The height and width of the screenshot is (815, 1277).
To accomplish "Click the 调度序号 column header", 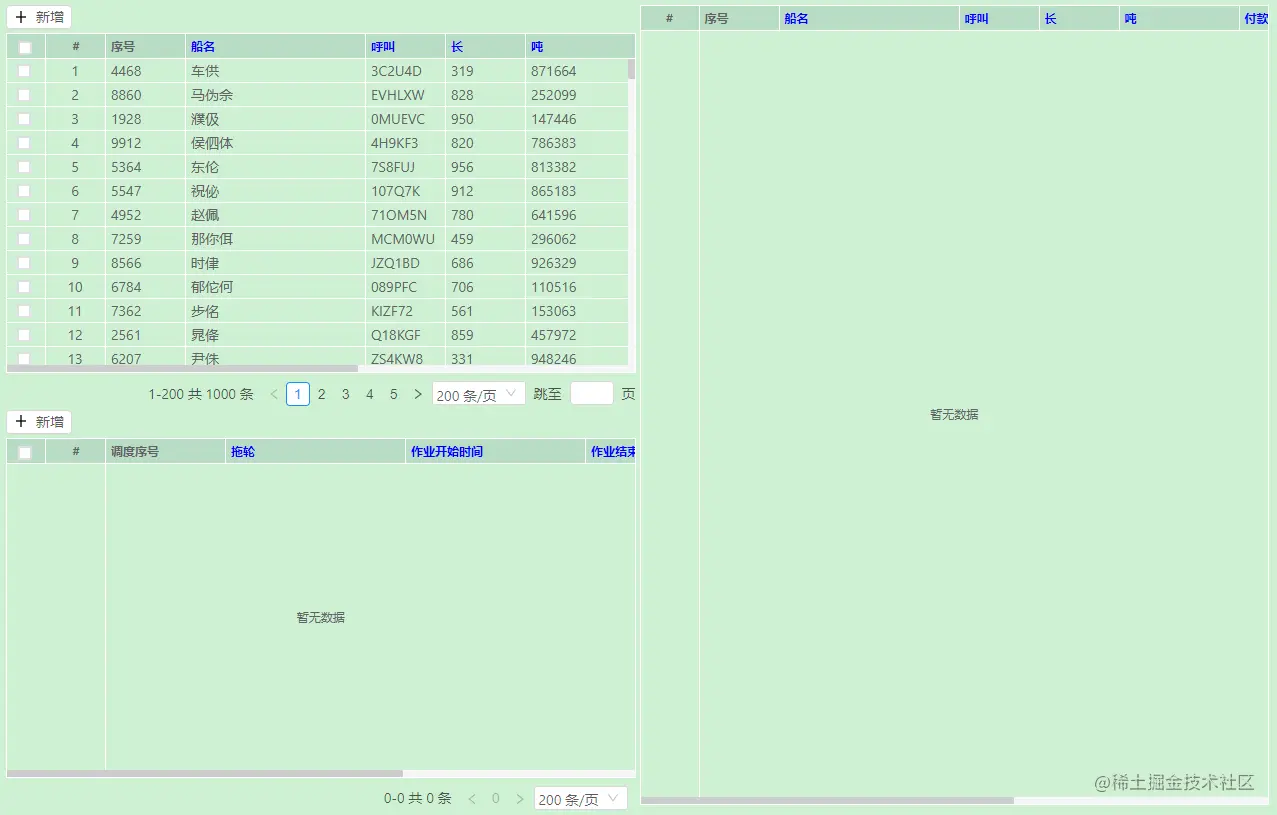I will point(166,452).
